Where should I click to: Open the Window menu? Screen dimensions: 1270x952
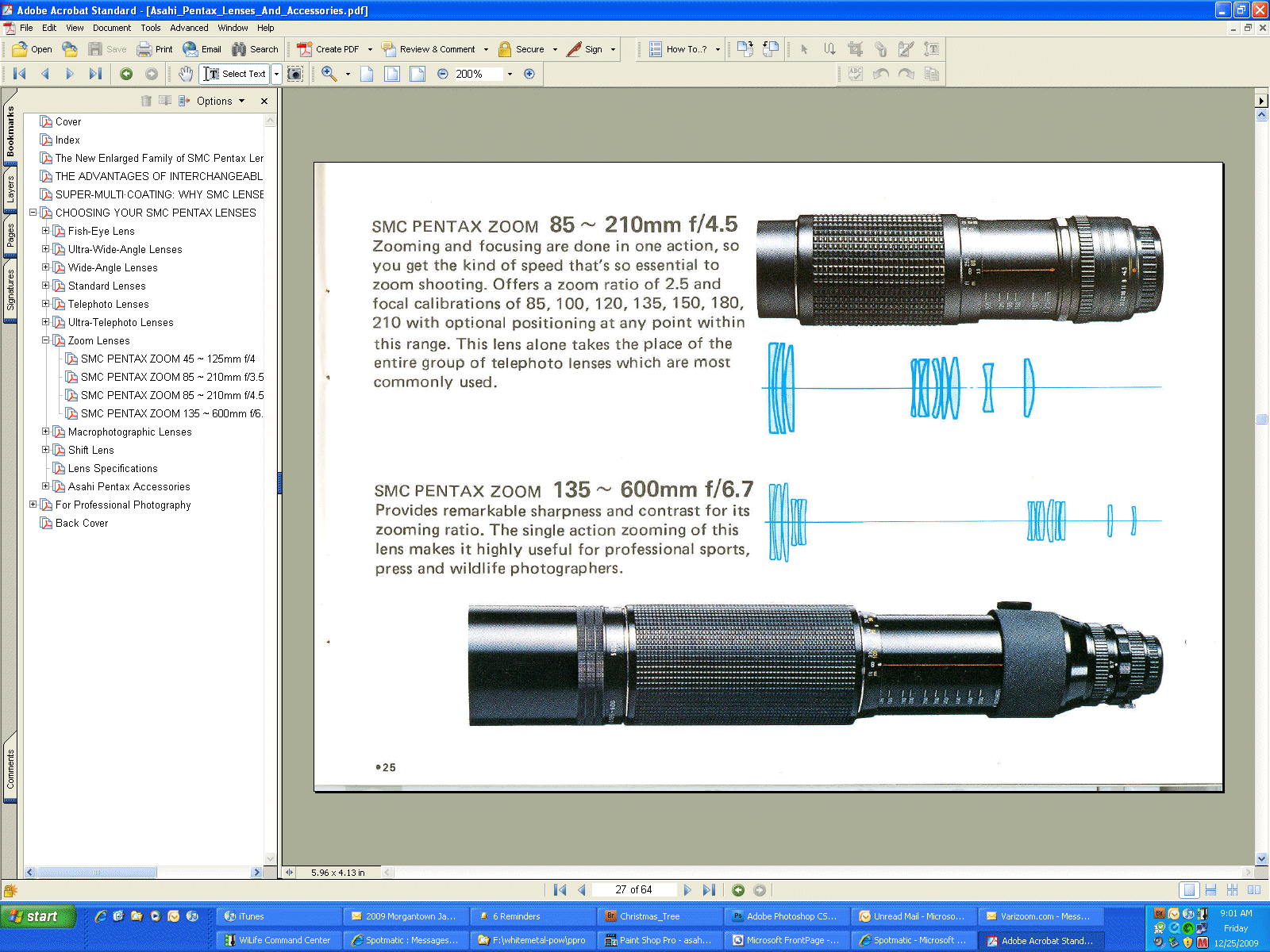233,28
